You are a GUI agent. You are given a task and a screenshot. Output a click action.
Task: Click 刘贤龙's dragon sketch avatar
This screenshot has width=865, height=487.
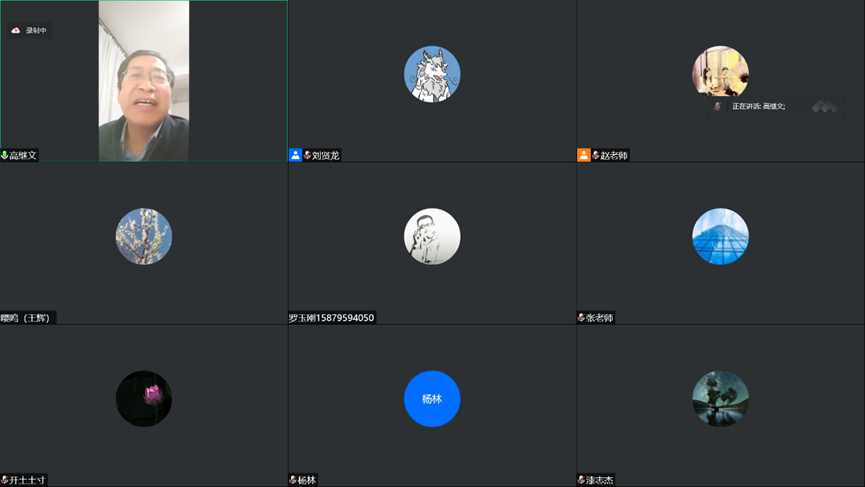432,74
